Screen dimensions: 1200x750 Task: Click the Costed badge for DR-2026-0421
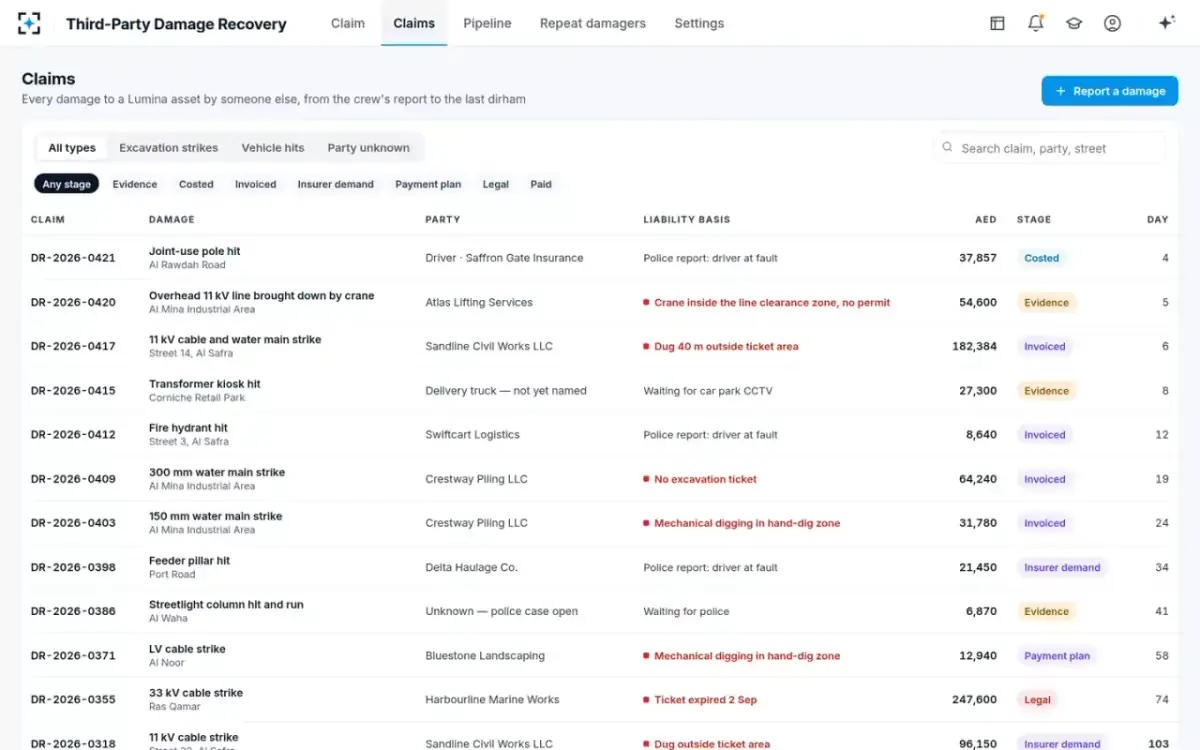coord(1041,258)
